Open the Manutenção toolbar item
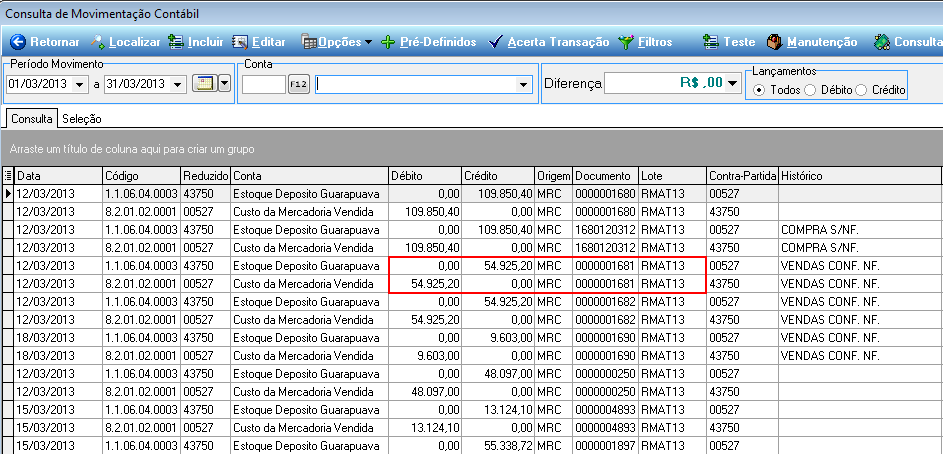 point(812,42)
